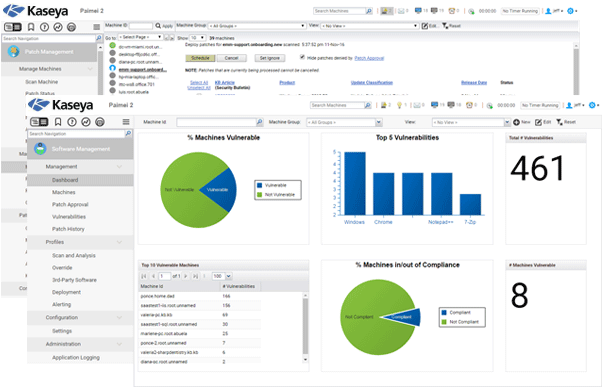The width and height of the screenshot is (602, 387).
Task: Collapse the Profiles section
Action: 119,242
